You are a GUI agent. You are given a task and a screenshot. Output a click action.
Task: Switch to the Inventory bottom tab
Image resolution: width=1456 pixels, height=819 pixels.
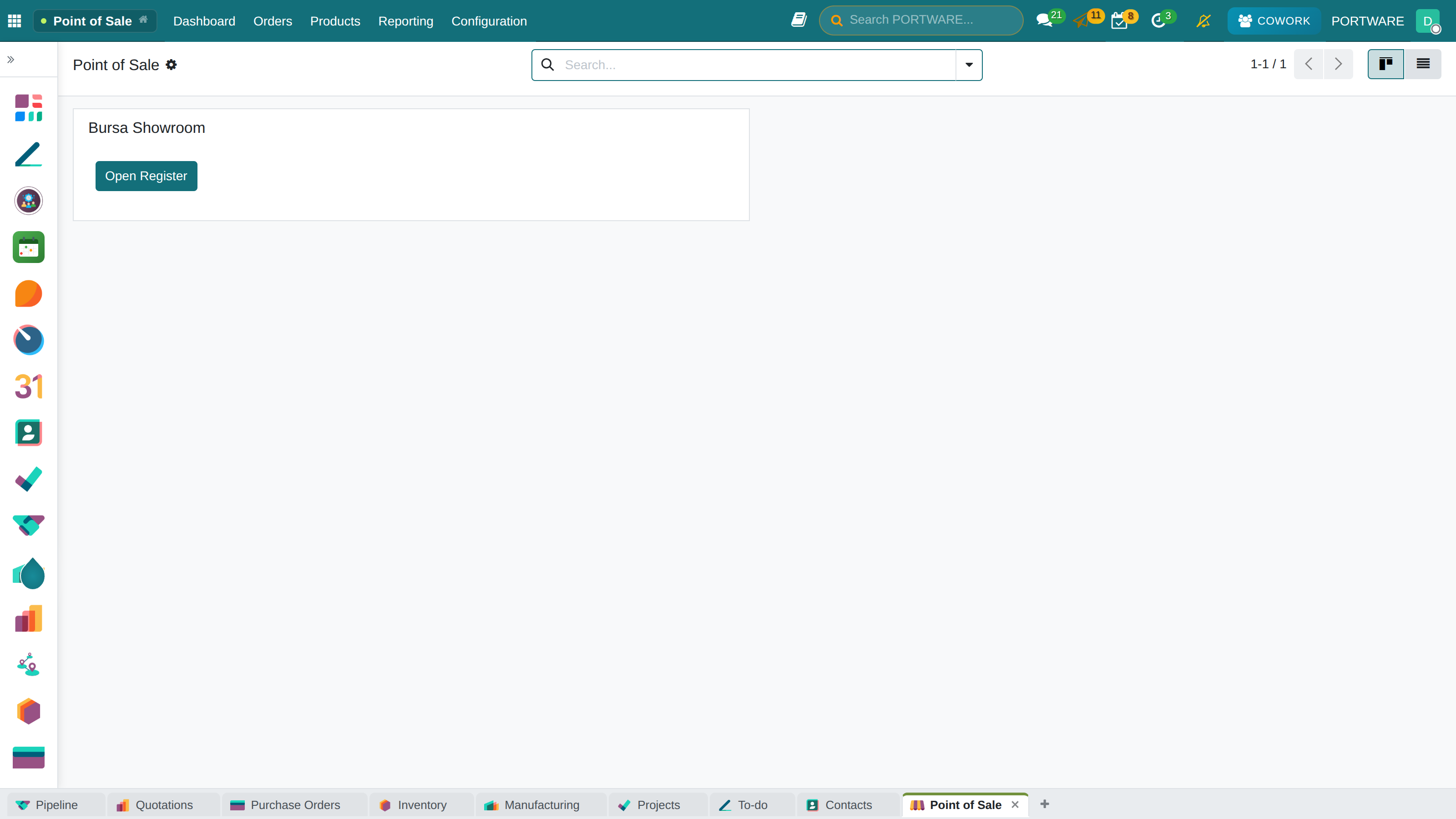[x=421, y=805]
